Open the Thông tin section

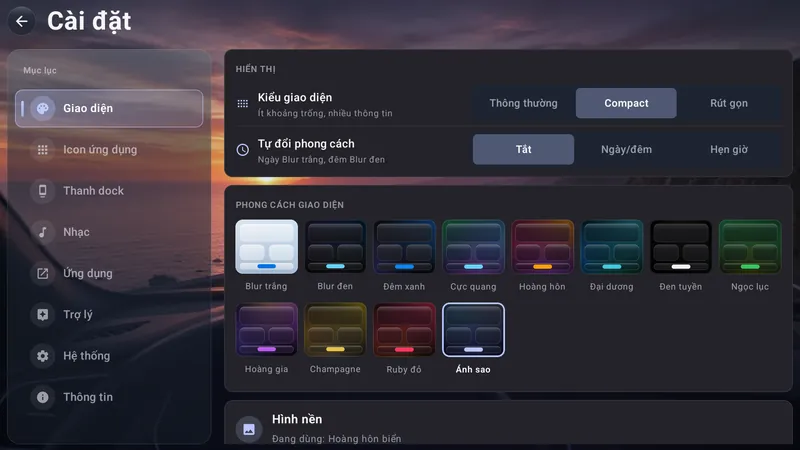point(109,397)
